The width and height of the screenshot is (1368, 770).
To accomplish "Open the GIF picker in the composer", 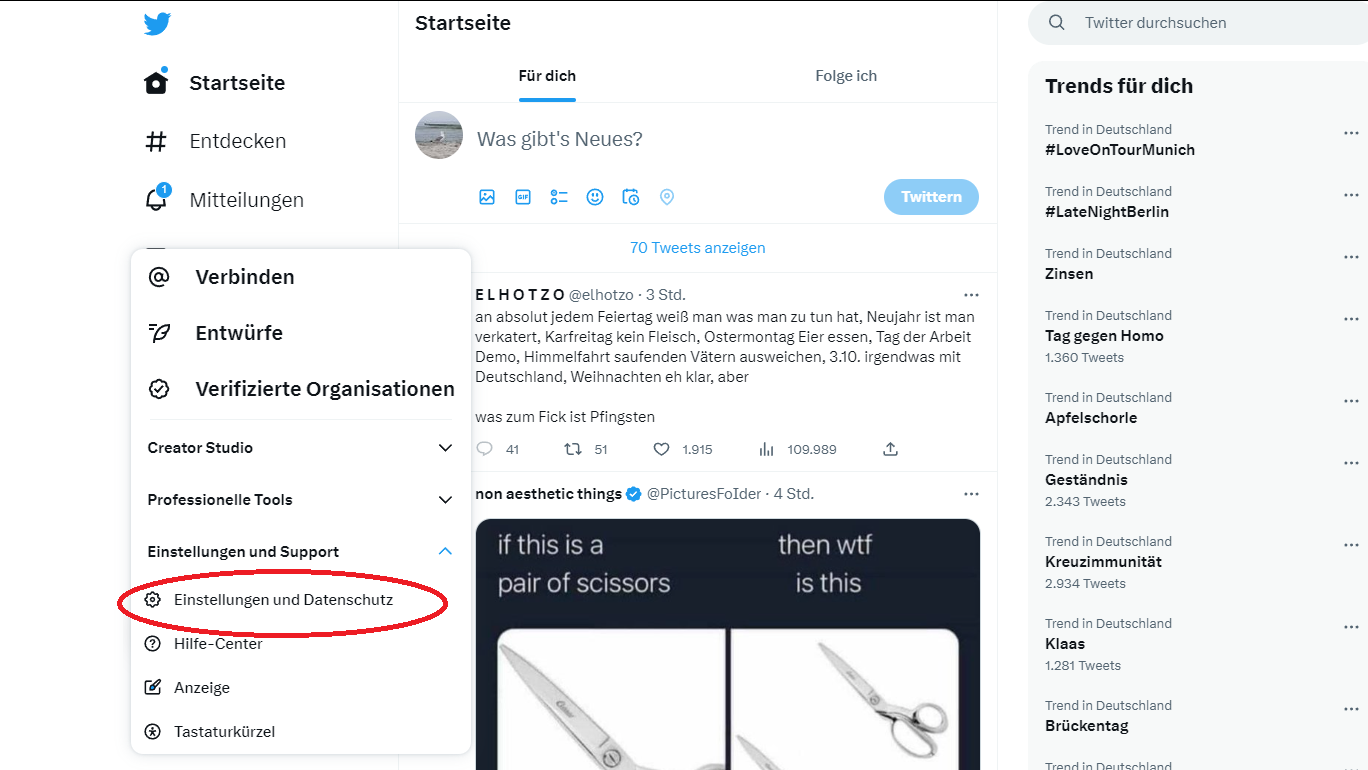I will tap(523, 197).
